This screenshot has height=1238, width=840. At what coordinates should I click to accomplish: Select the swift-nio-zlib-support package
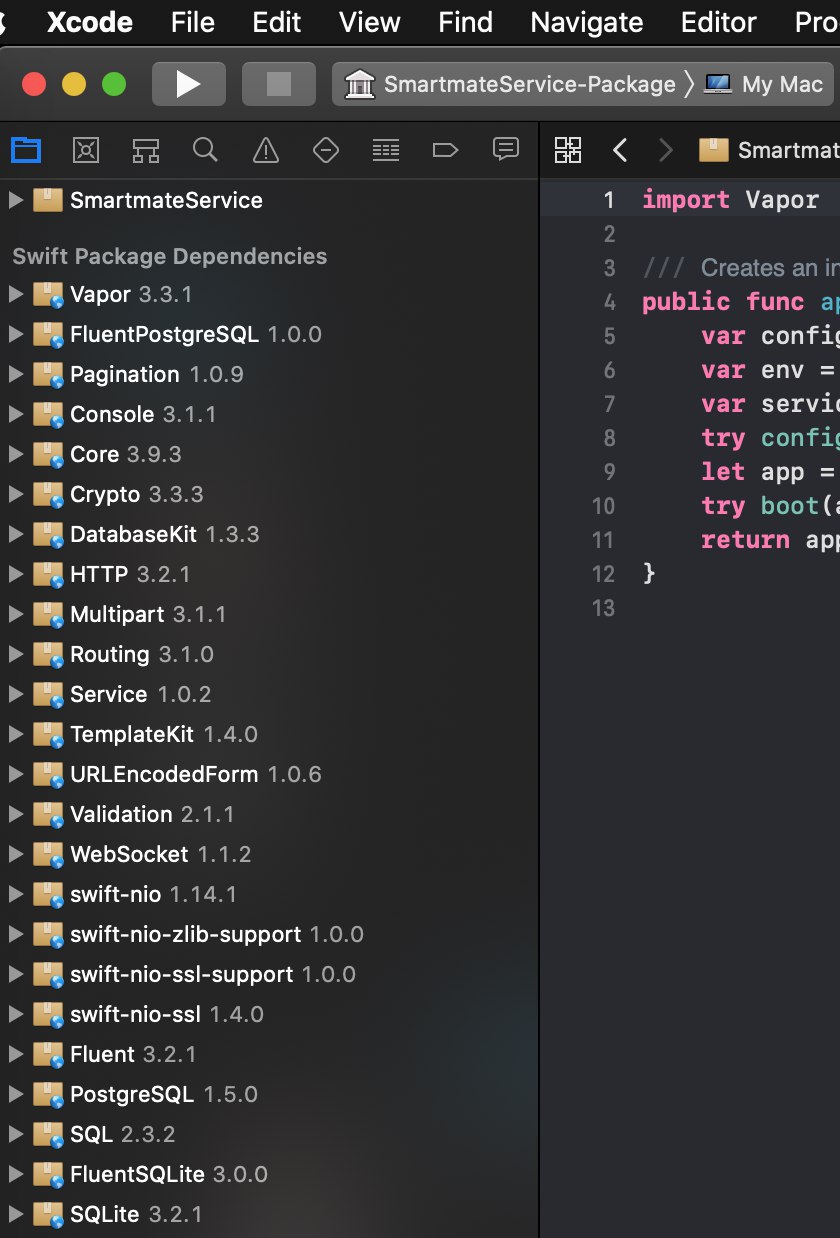pyautogui.click(x=268, y=934)
